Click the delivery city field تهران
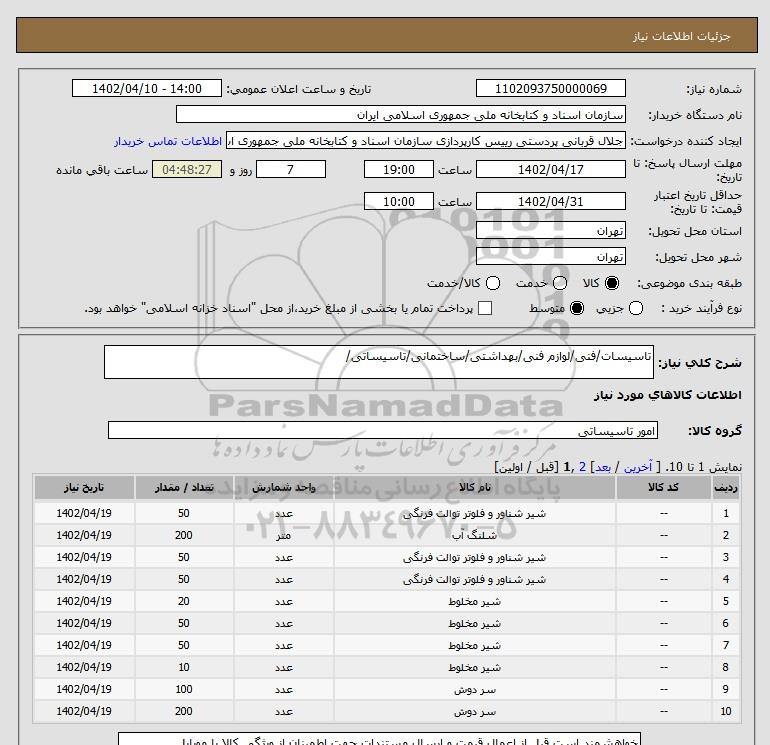Image resolution: width=770 pixels, height=745 pixels. (550, 256)
